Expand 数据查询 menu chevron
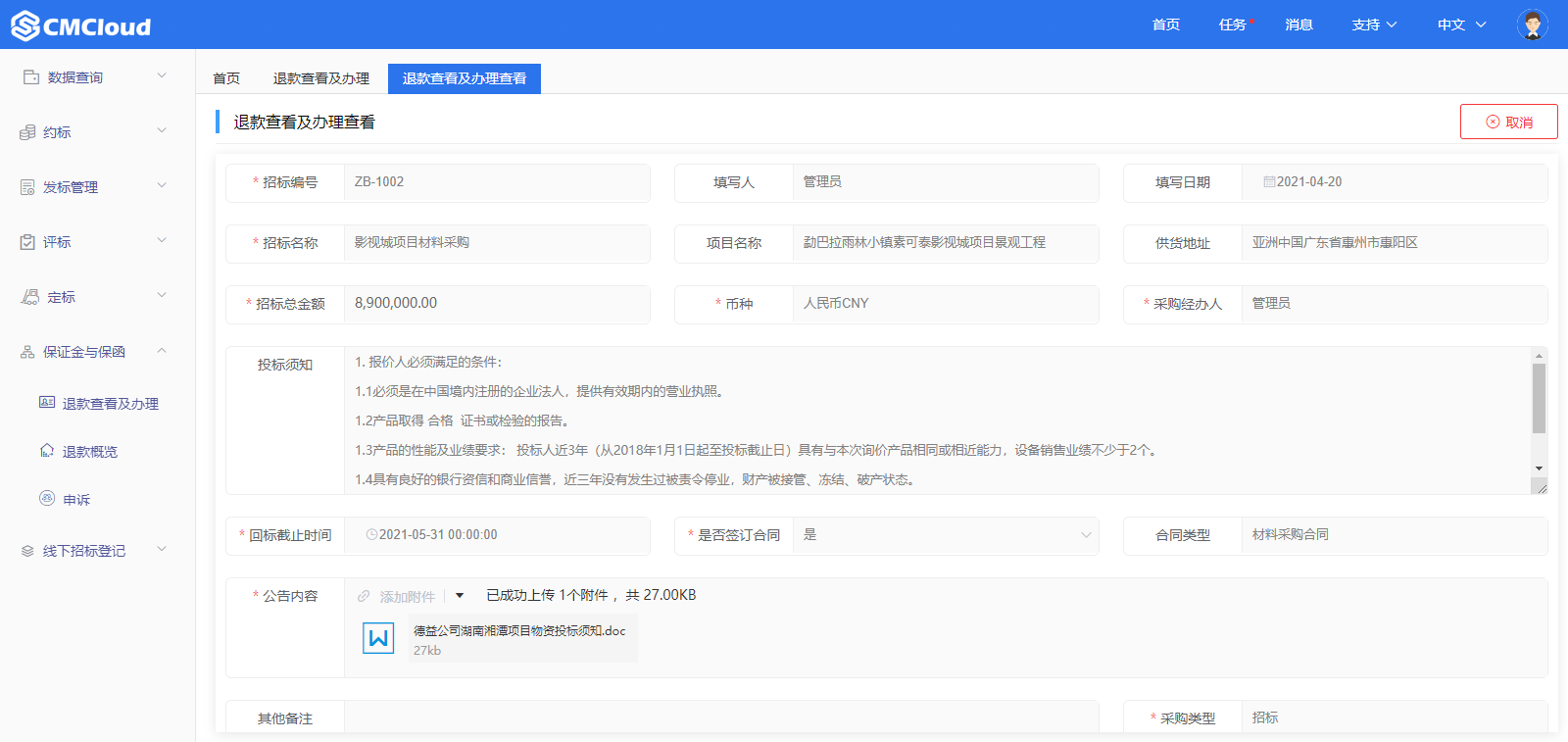Viewport: 1568px width, 742px height. pos(162,75)
